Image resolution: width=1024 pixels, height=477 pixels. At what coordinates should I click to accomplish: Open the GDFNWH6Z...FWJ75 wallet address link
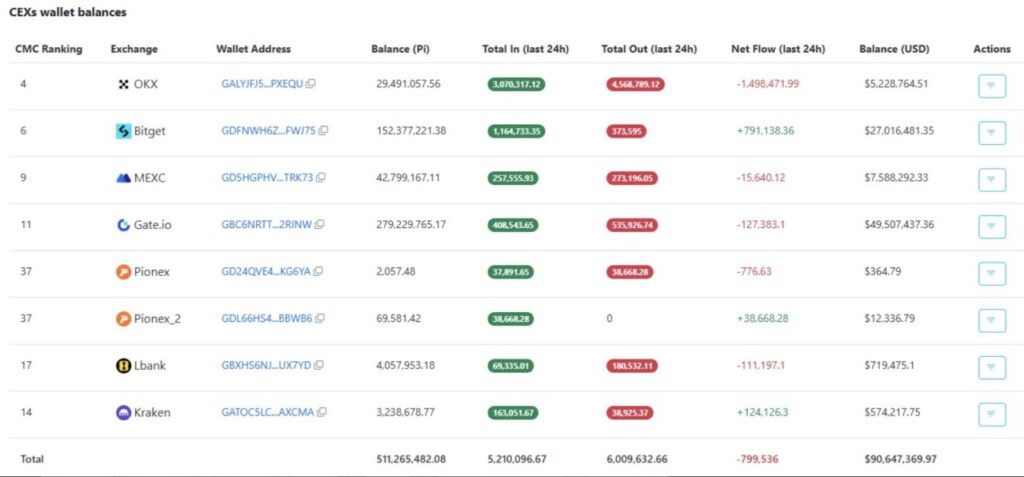tap(267, 131)
